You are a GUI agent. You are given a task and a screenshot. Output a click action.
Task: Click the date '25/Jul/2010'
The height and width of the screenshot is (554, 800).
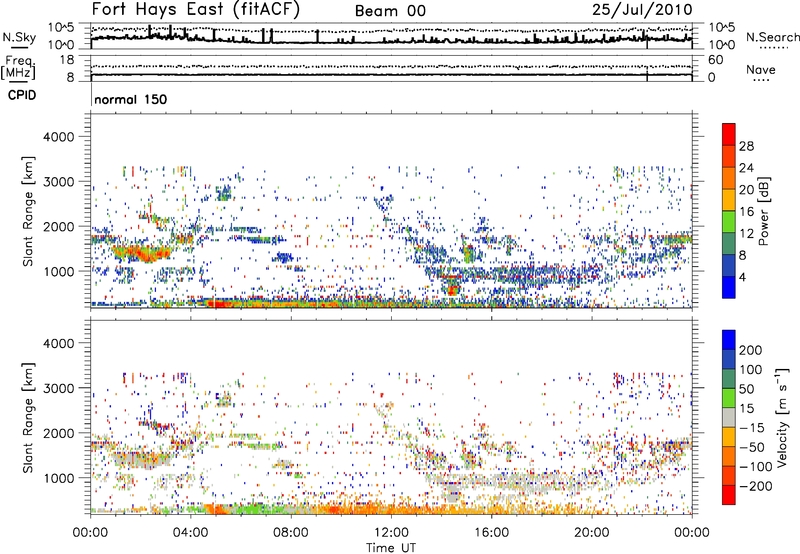click(x=642, y=10)
